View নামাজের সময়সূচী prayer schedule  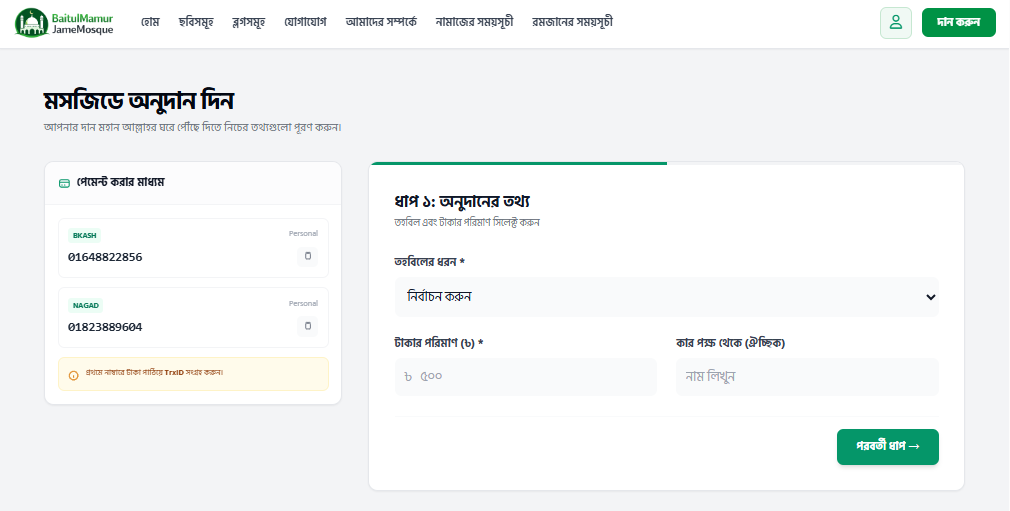tap(474, 22)
